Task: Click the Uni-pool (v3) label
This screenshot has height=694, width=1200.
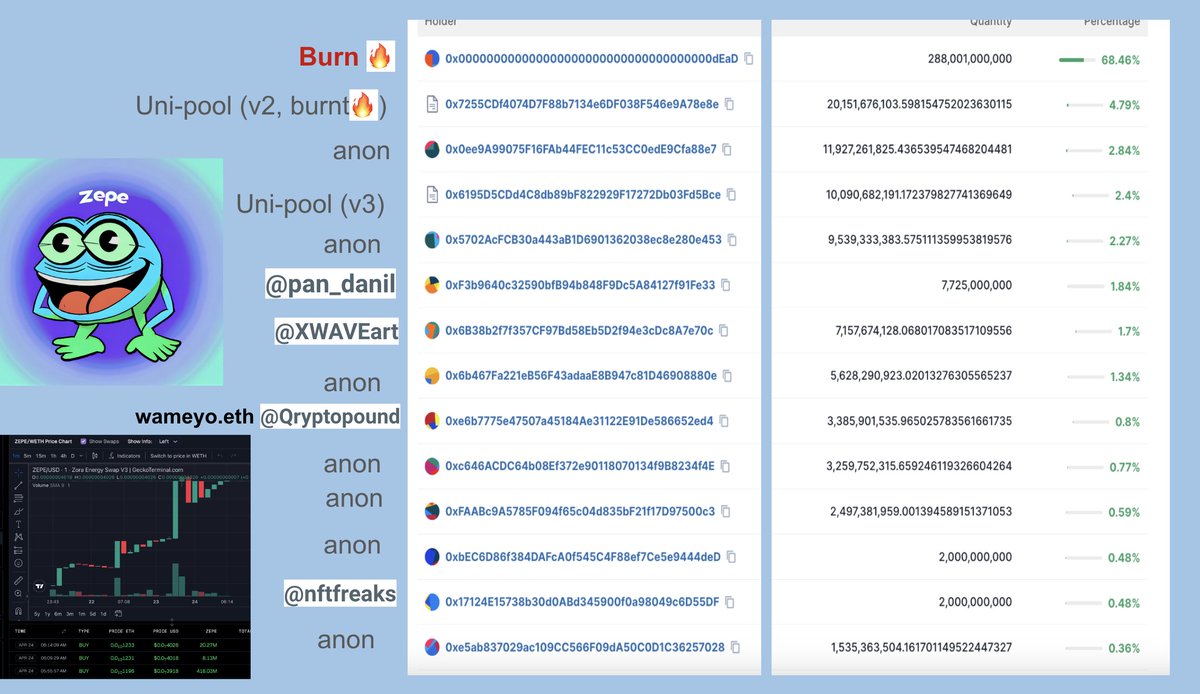Action: click(x=310, y=205)
